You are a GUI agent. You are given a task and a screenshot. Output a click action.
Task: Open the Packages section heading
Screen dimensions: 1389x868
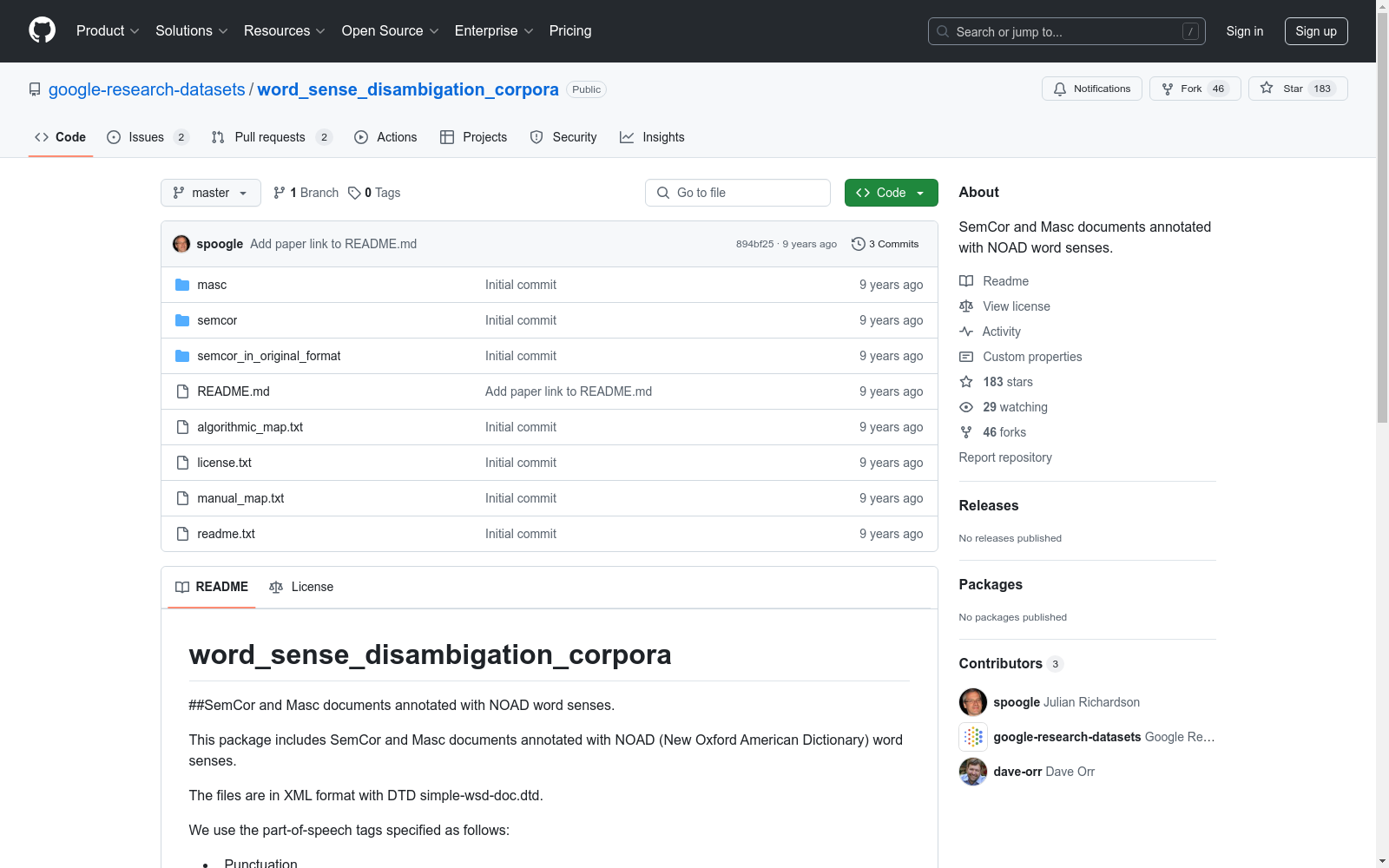[991, 585]
